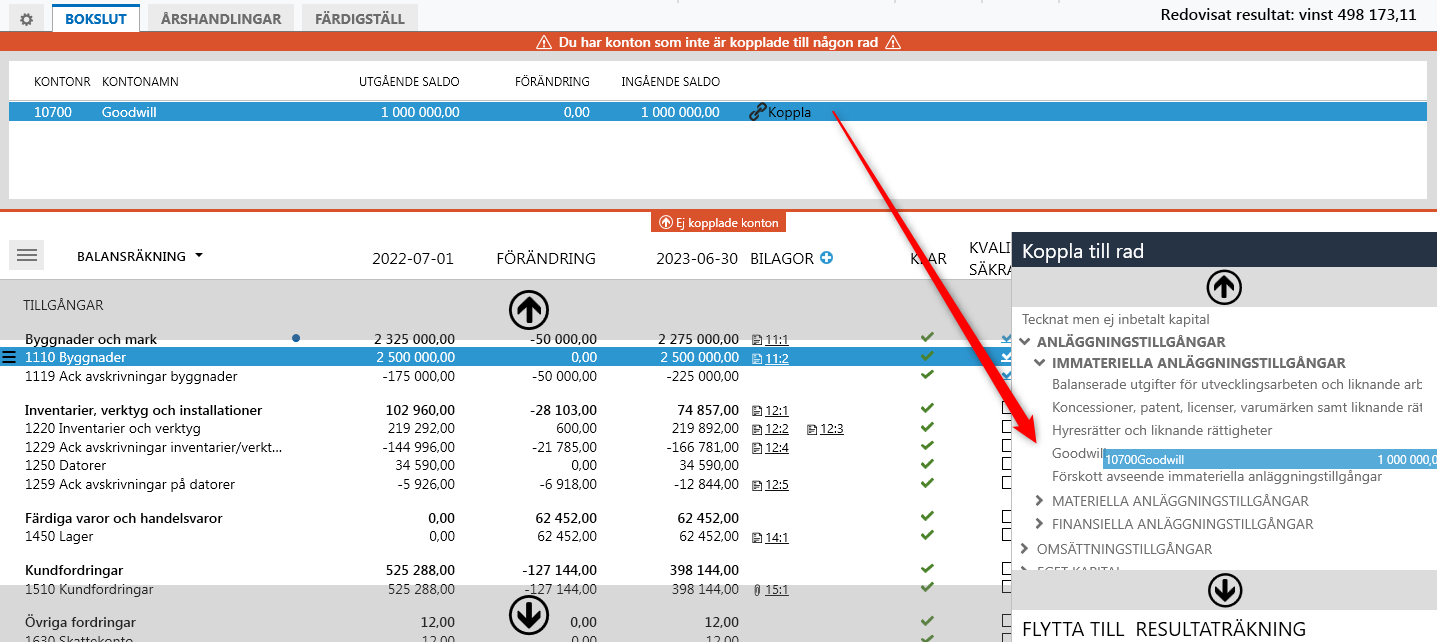Switch to the Årshandlingar tab

(221, 18)
